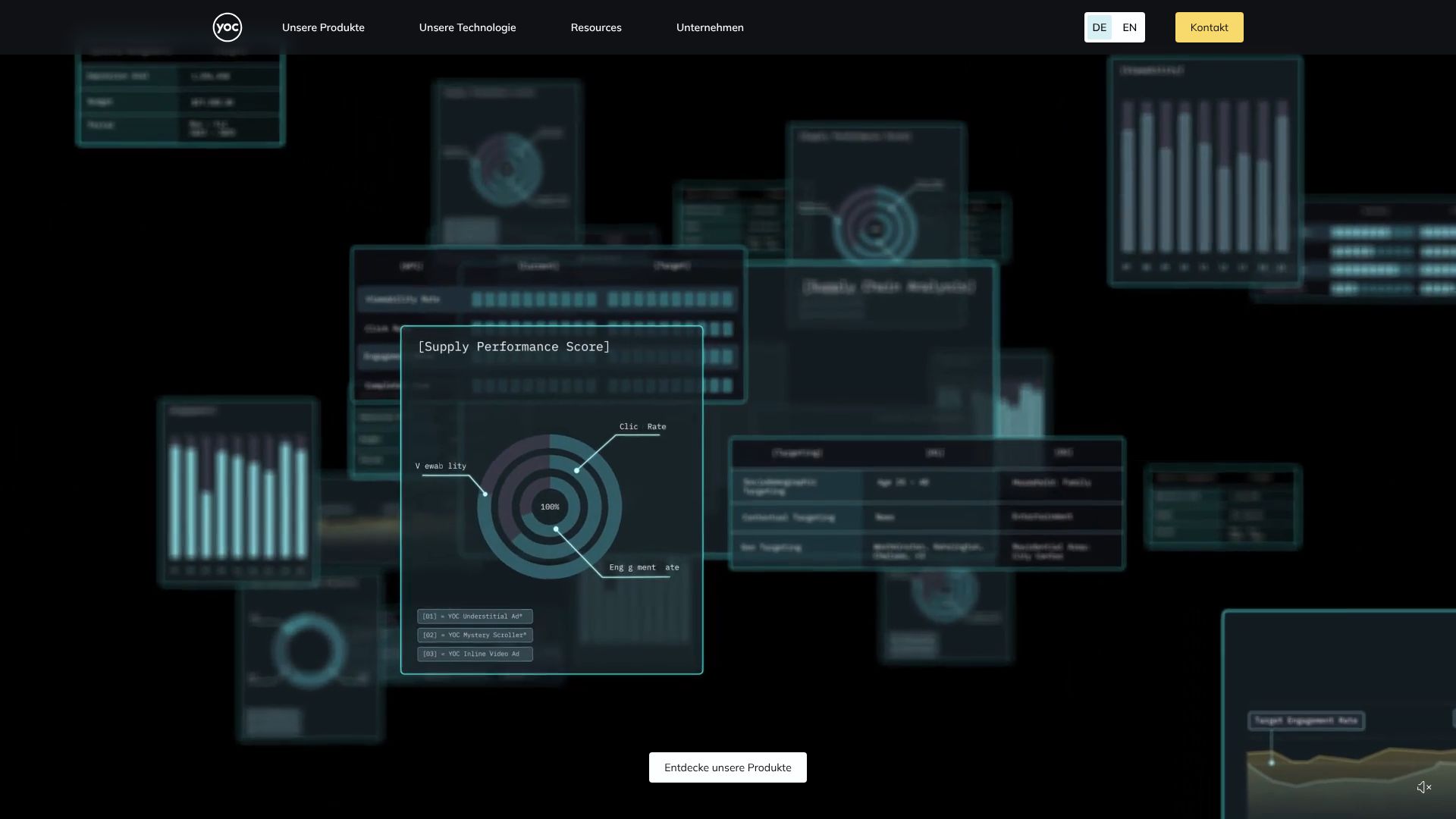Click the Target Engagement Rate tag
The height and width of the screenshot is (819, 1456).
[x=1306, y=720]
